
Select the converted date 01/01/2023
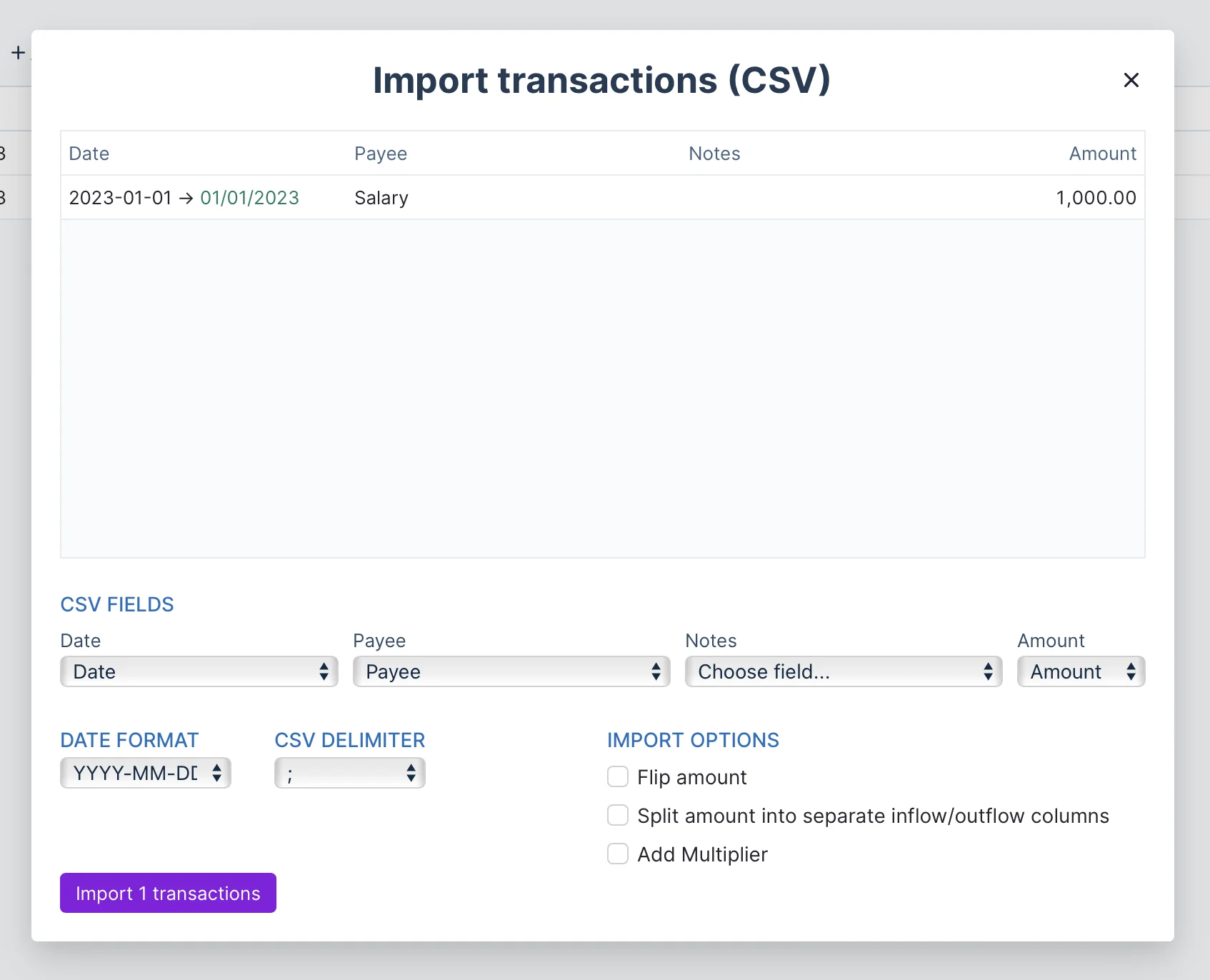tap(249, 198)
